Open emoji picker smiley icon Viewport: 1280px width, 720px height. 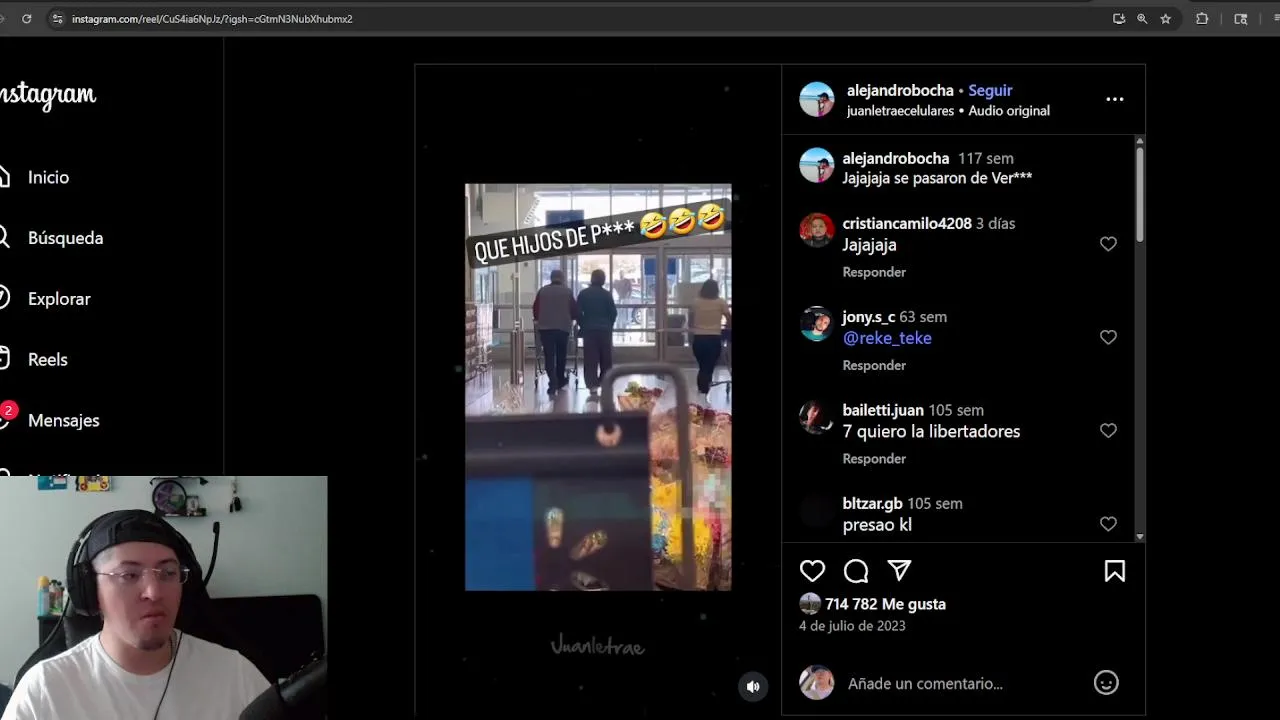click(1106, 683)
